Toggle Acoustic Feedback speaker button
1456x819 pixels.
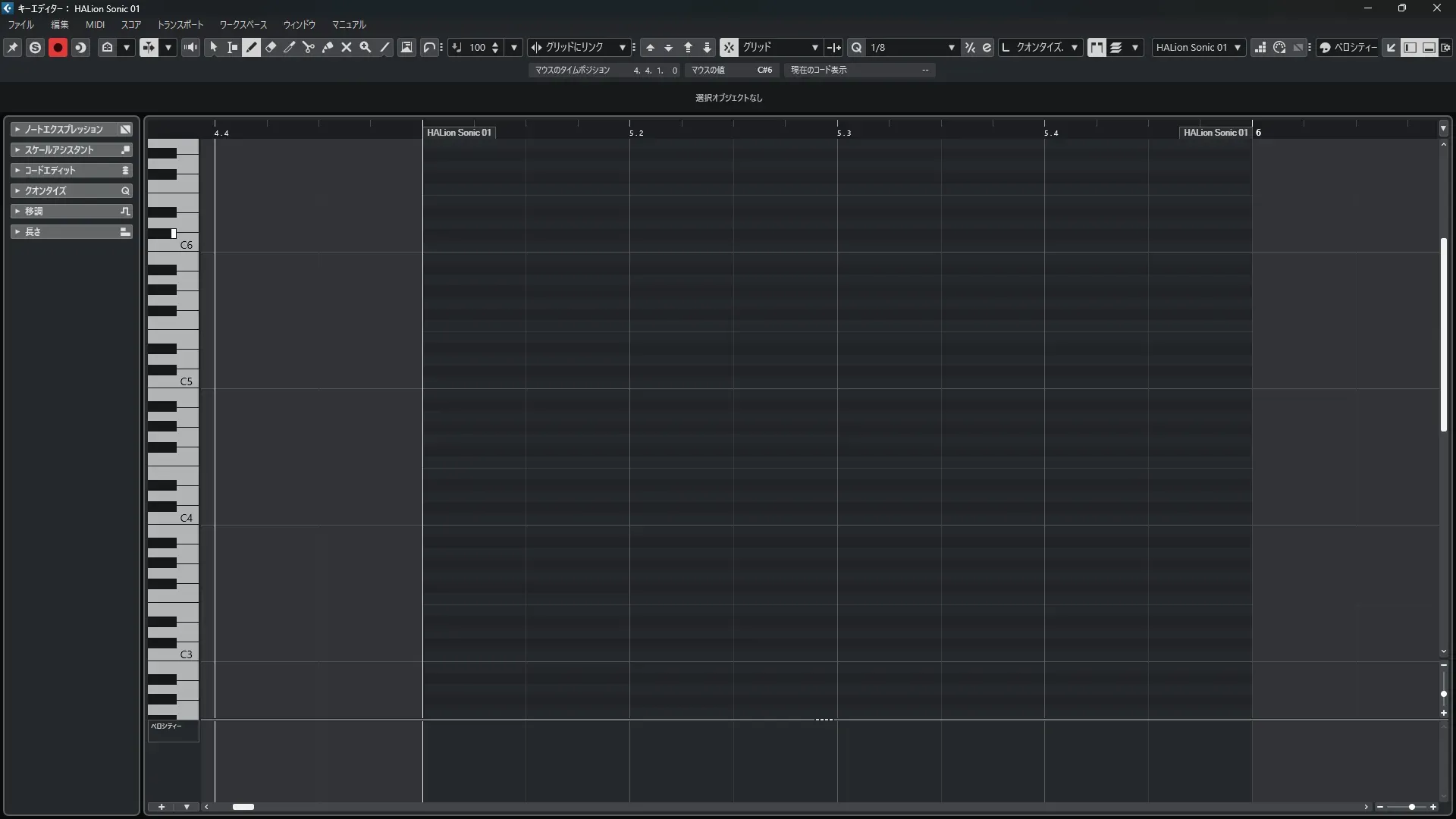(191, 47)
